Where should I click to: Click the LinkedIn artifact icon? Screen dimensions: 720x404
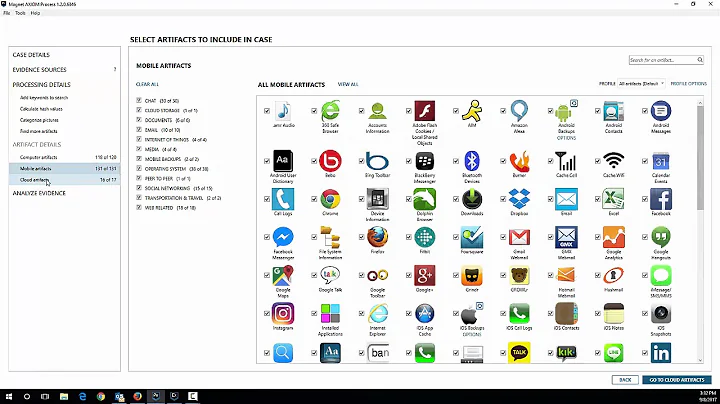click(x=661, y=353)
